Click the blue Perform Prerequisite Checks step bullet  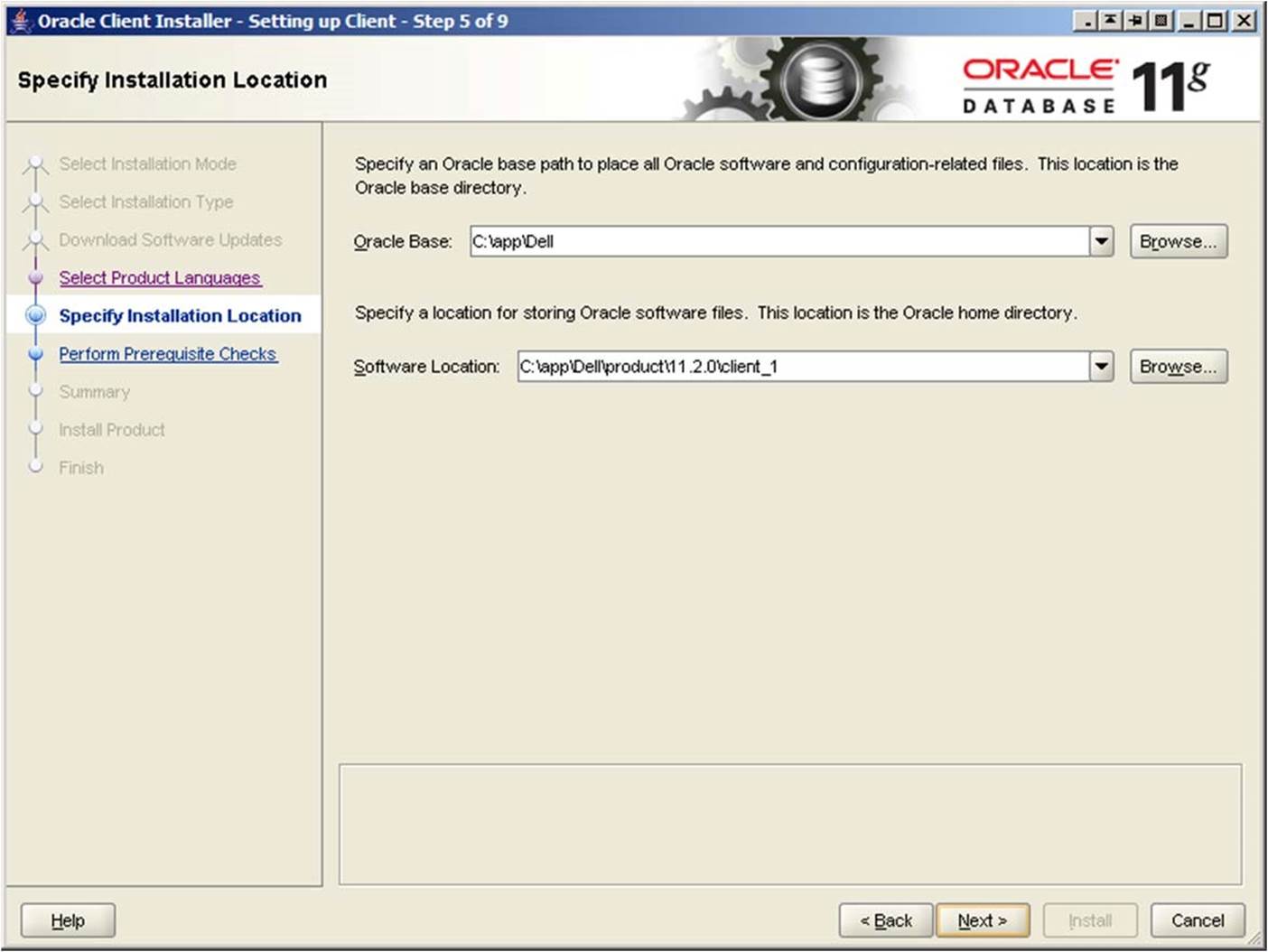36,354
